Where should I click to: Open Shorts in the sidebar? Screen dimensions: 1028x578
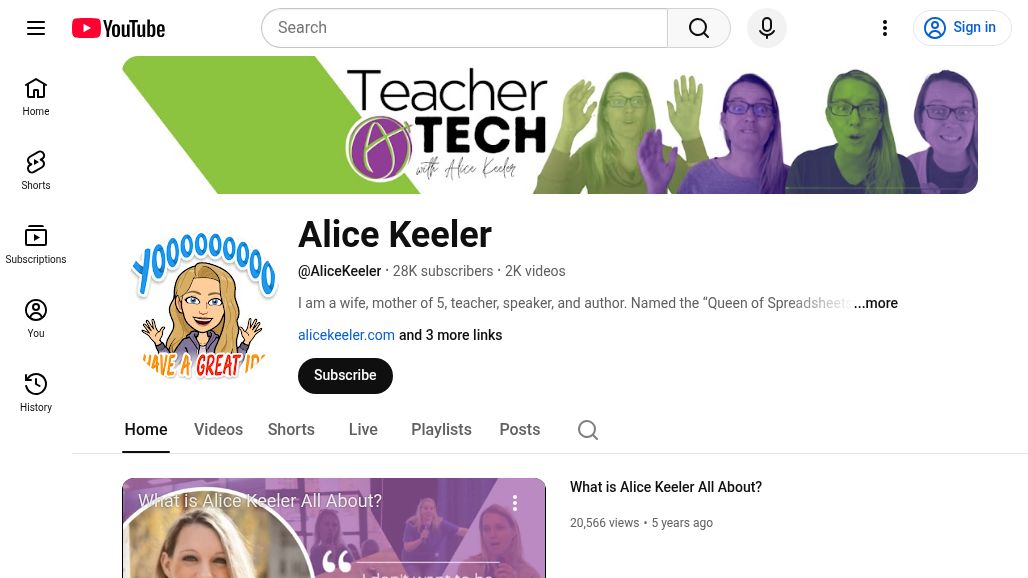click(x=36, y=171)
